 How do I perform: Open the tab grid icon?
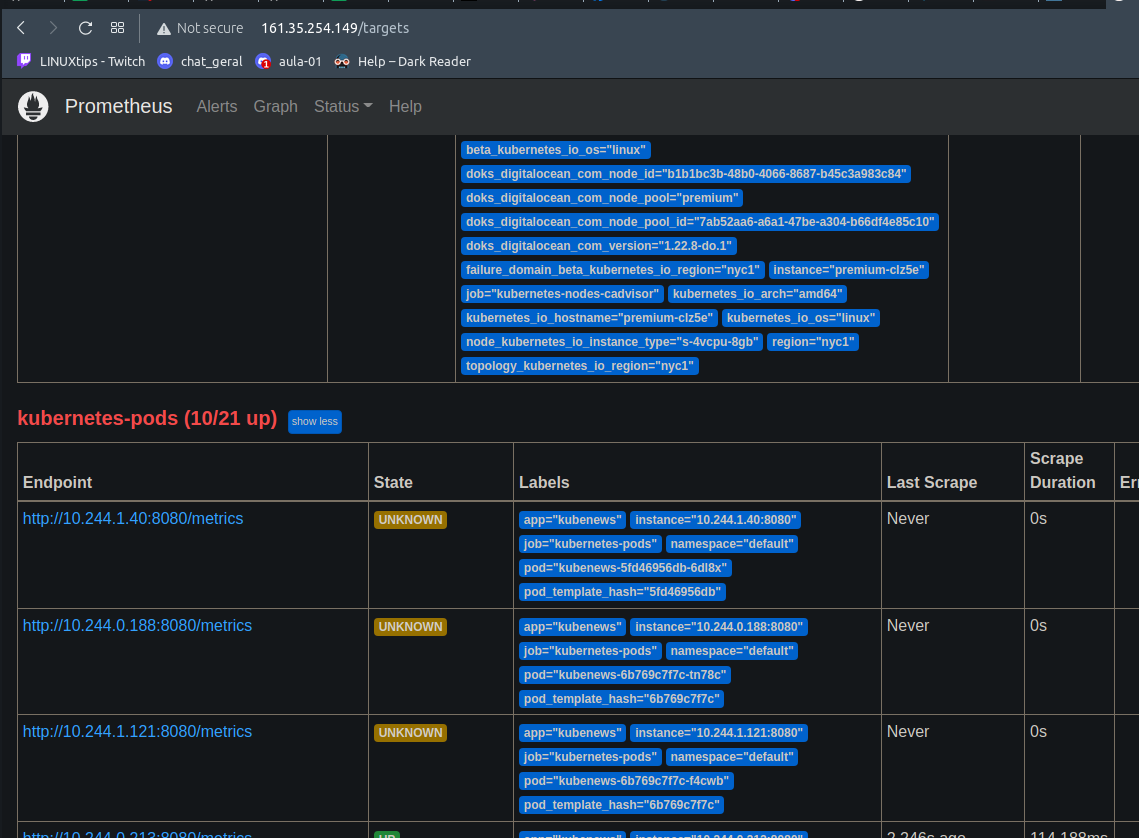coord(117,28)
